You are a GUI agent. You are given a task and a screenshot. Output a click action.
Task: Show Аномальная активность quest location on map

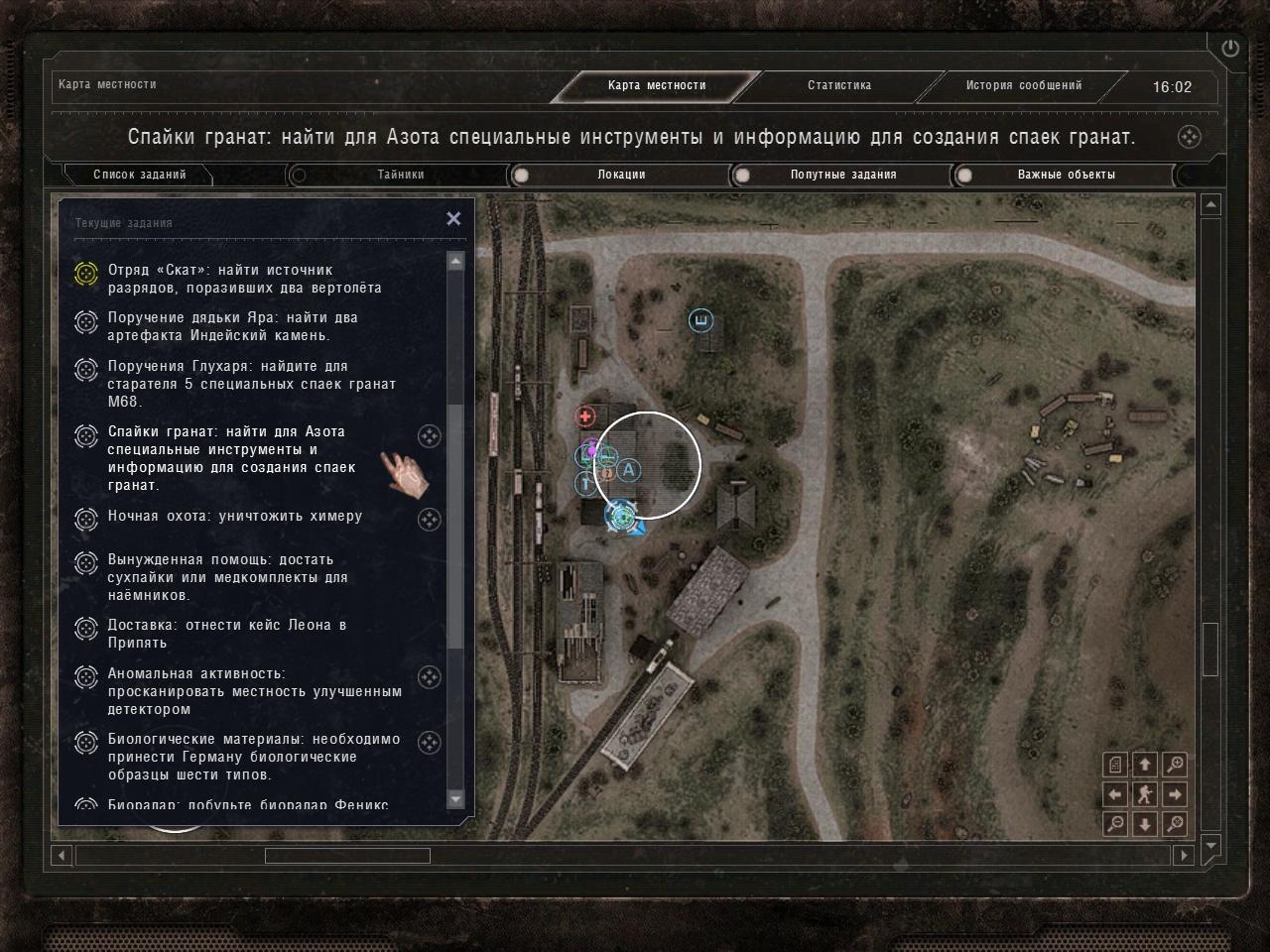click(429, 677)
